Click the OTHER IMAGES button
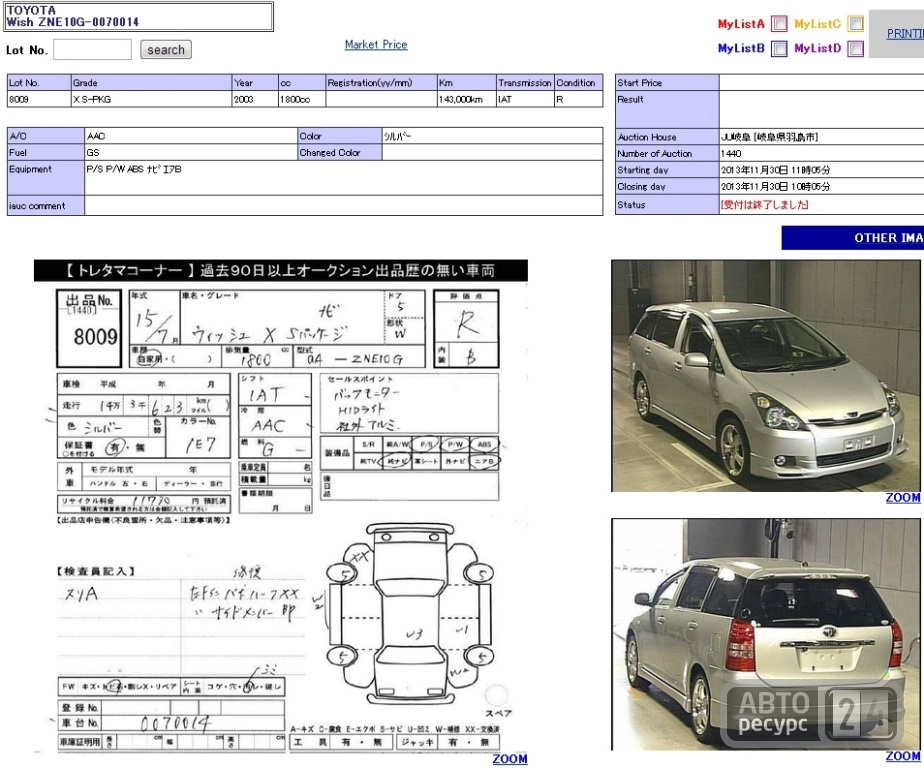This screenshot has width=924, height=768. 853,238
